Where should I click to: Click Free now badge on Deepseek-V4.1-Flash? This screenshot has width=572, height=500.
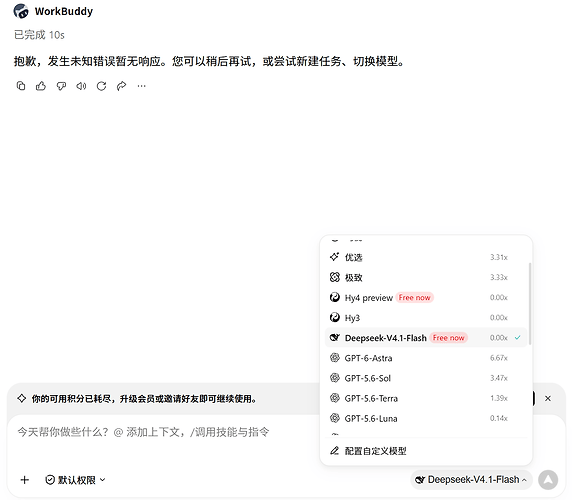tap(448, 338)
